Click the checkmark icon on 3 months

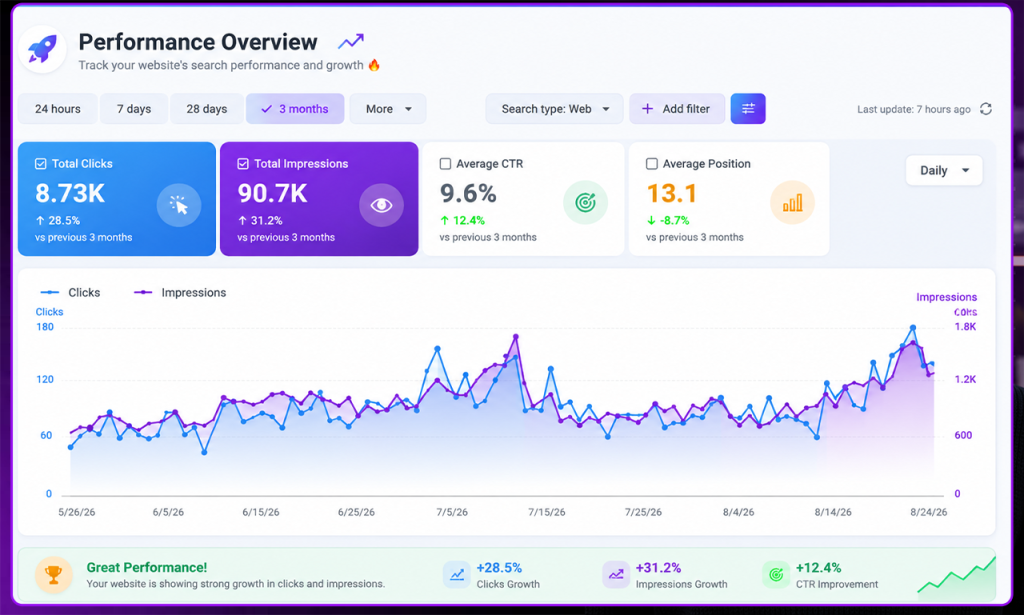(x=266, y=109)
